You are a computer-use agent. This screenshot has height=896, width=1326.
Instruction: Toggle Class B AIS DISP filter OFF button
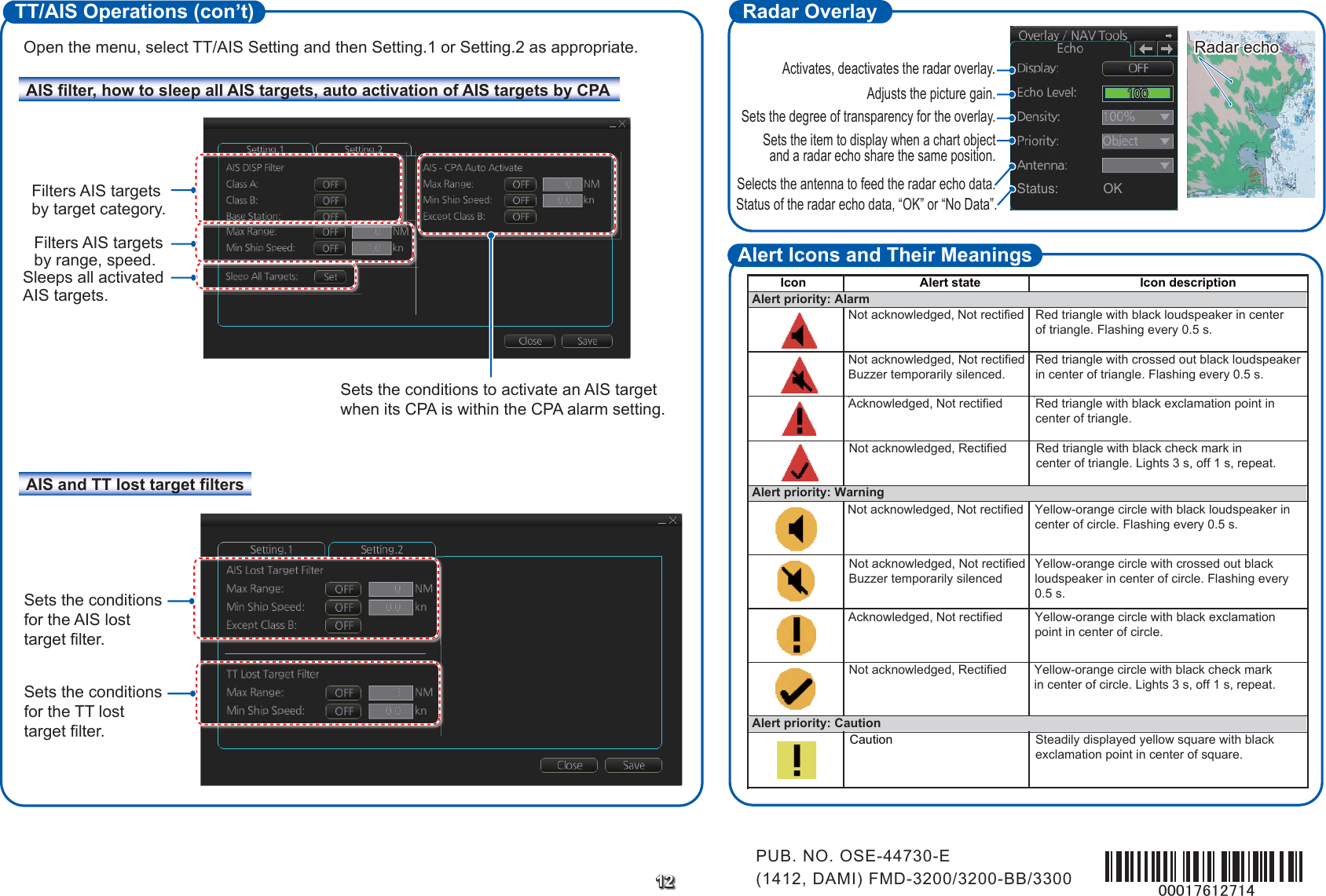pos(330,200)
